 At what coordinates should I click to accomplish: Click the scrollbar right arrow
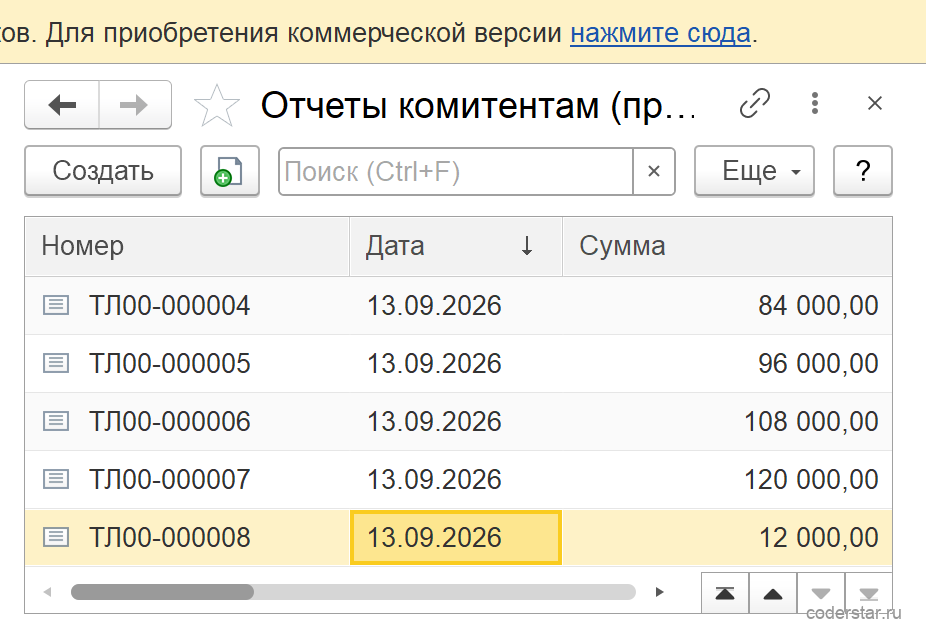[x=660, y=592]
